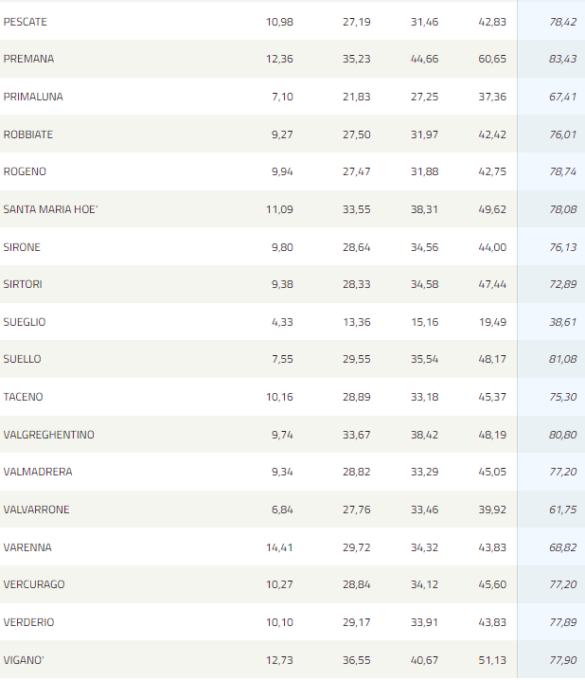This screenshot has width=585, height=680.
Task: Select VALVARRONE's first value 6,84
Action: (x=282, y=509)
